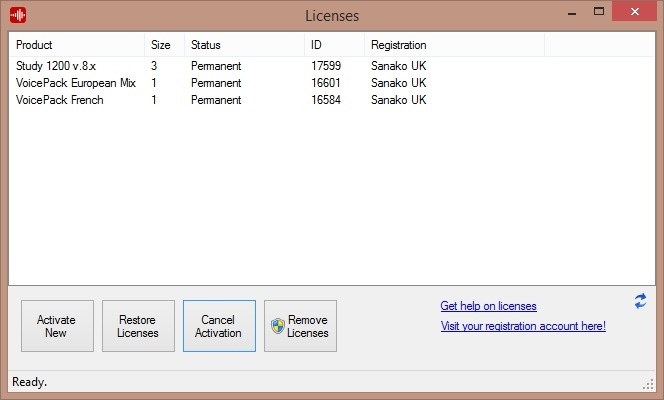
Task: Select license ID 16601 cell
Action: (326, 83)
